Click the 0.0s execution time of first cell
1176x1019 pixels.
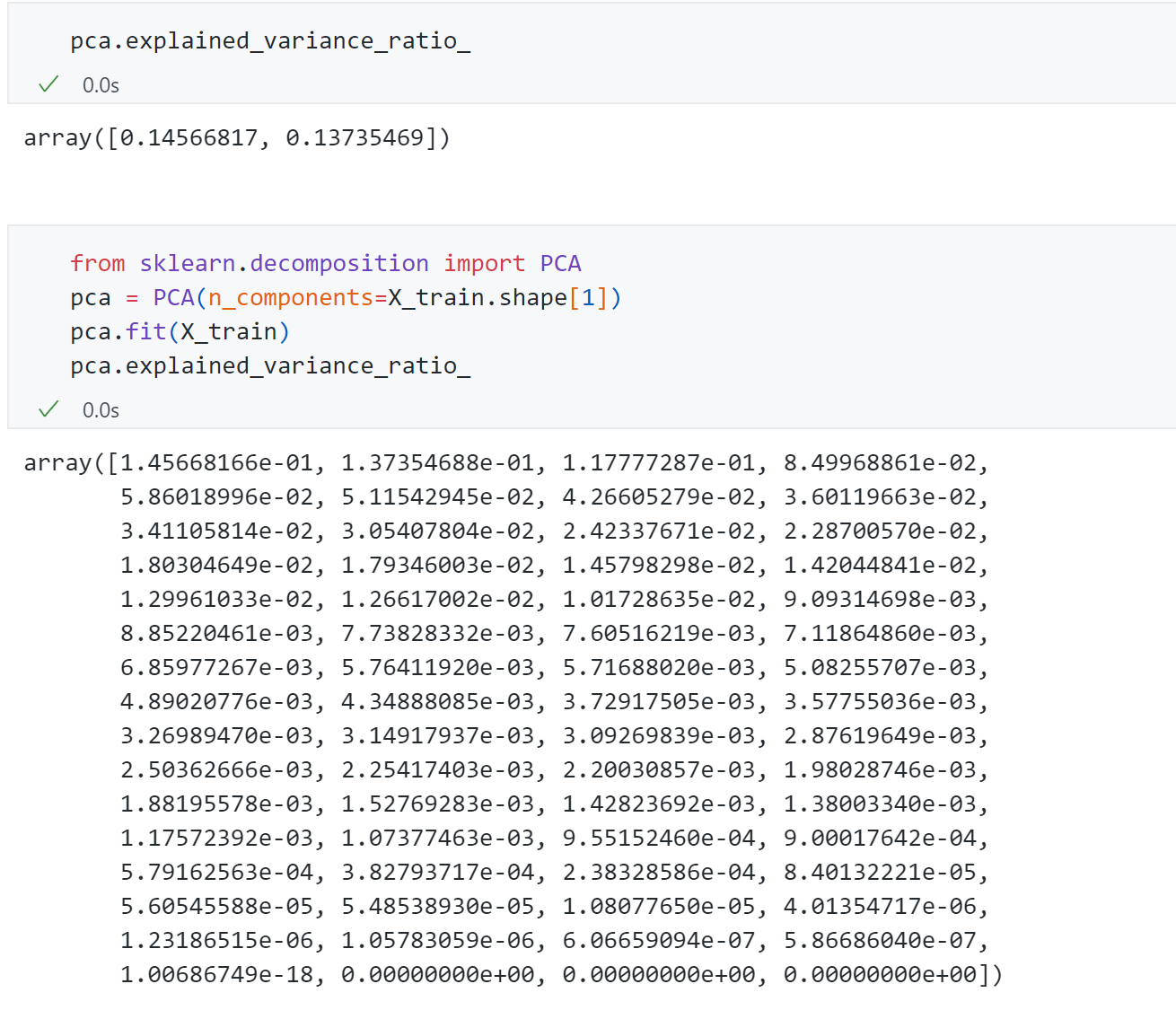click(101, 85)
